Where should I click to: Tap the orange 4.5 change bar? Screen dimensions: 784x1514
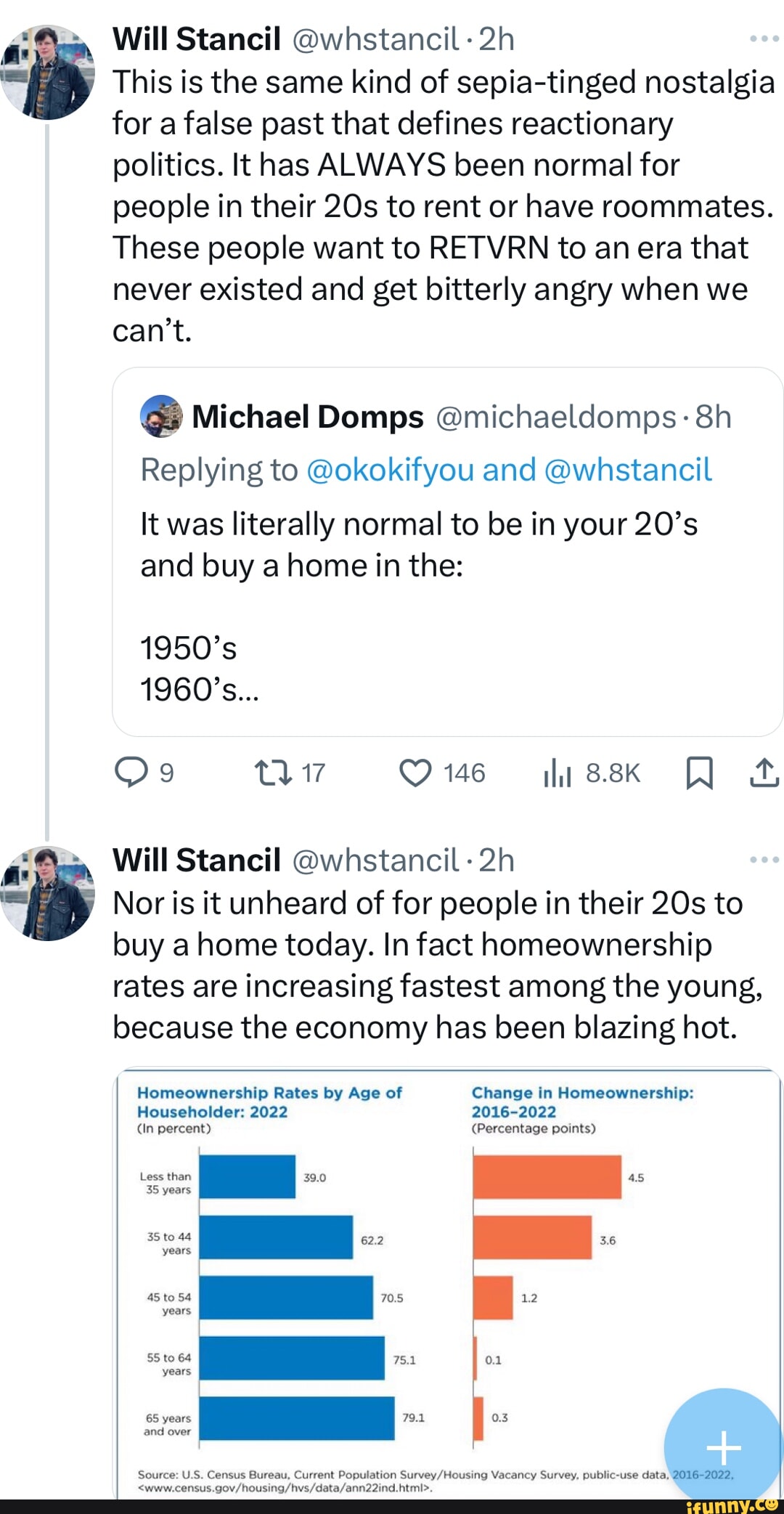tap(547, 1177)
